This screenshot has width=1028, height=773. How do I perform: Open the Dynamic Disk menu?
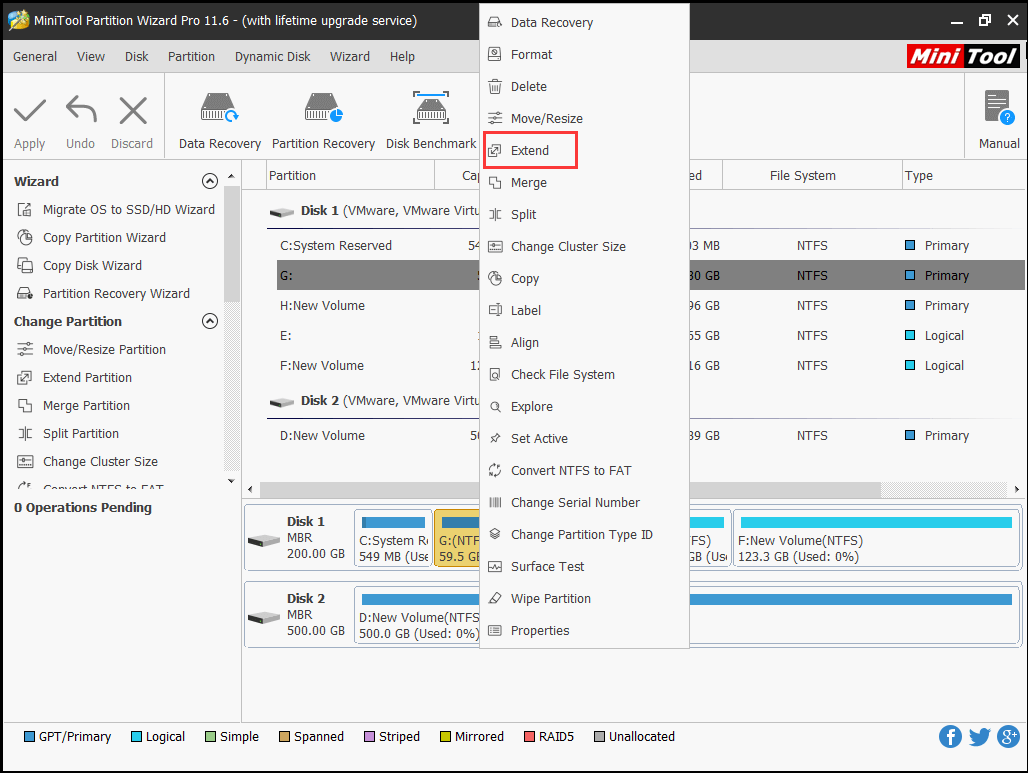[x=273, y=57]
